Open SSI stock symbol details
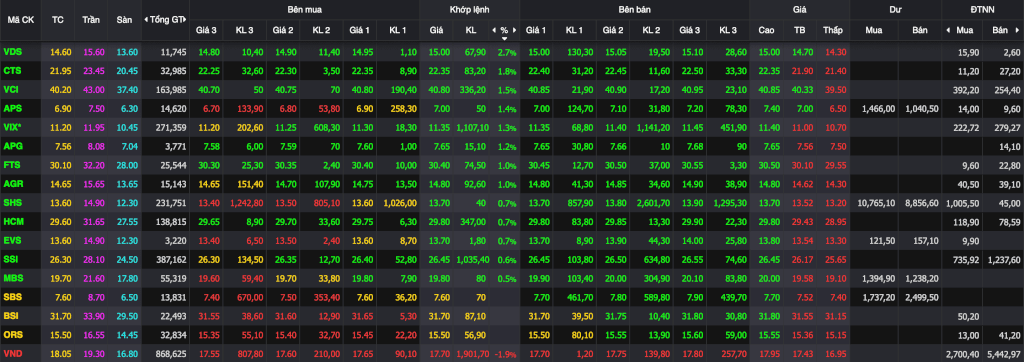1024x362 pixels. pyautogui.click(x=11, y=260)
